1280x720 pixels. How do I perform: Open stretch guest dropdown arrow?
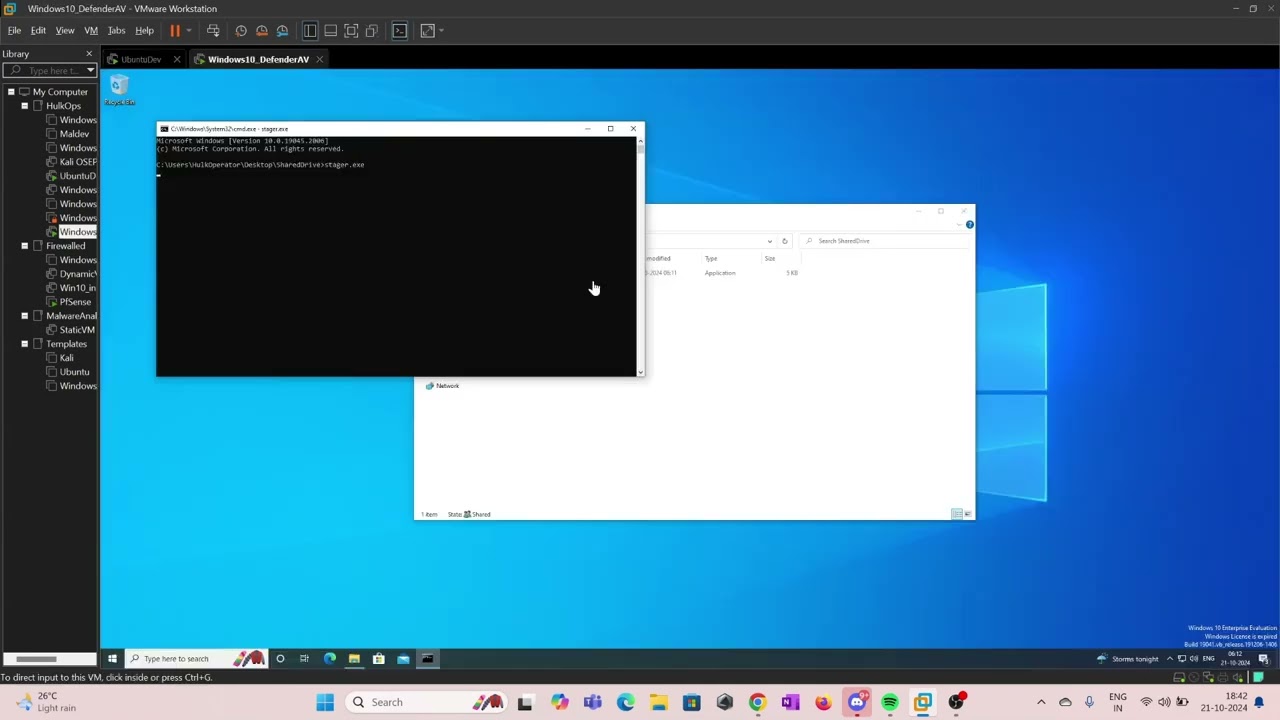point(441,31)
